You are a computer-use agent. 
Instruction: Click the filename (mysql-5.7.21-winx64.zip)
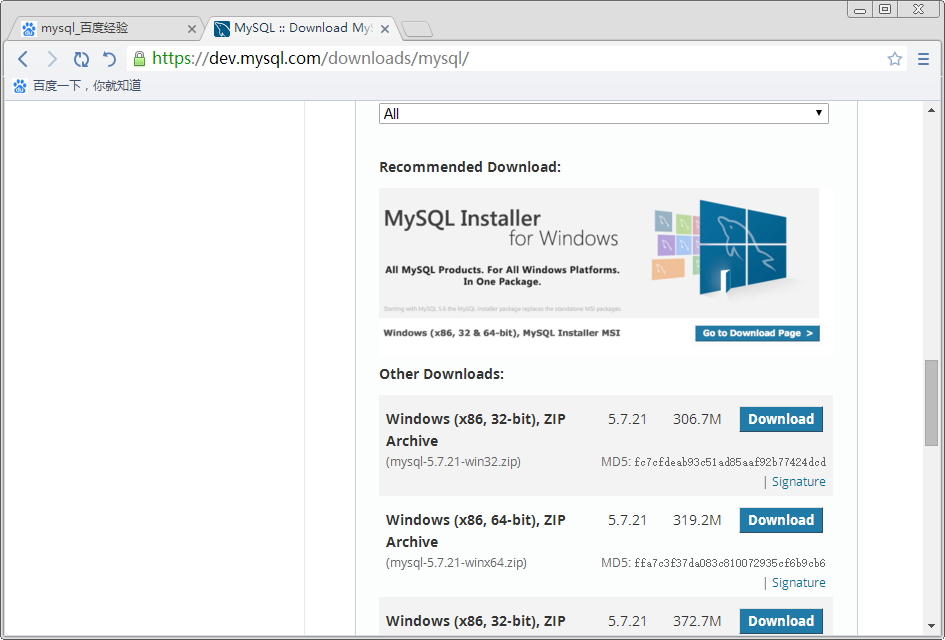456,563
